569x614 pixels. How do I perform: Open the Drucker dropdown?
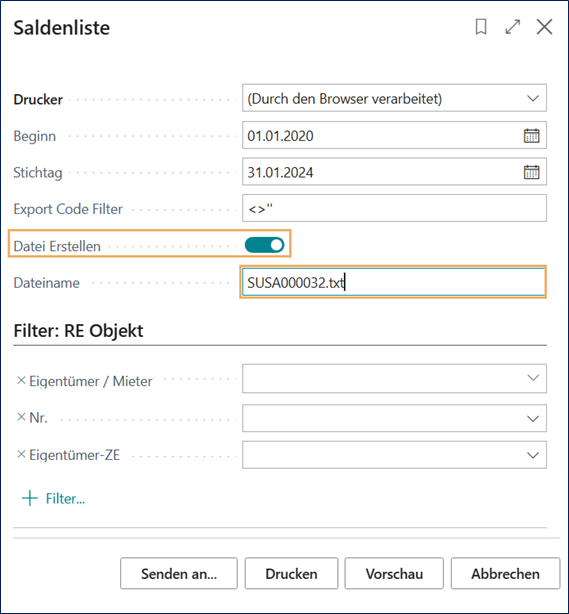click(x=394, y=98)
